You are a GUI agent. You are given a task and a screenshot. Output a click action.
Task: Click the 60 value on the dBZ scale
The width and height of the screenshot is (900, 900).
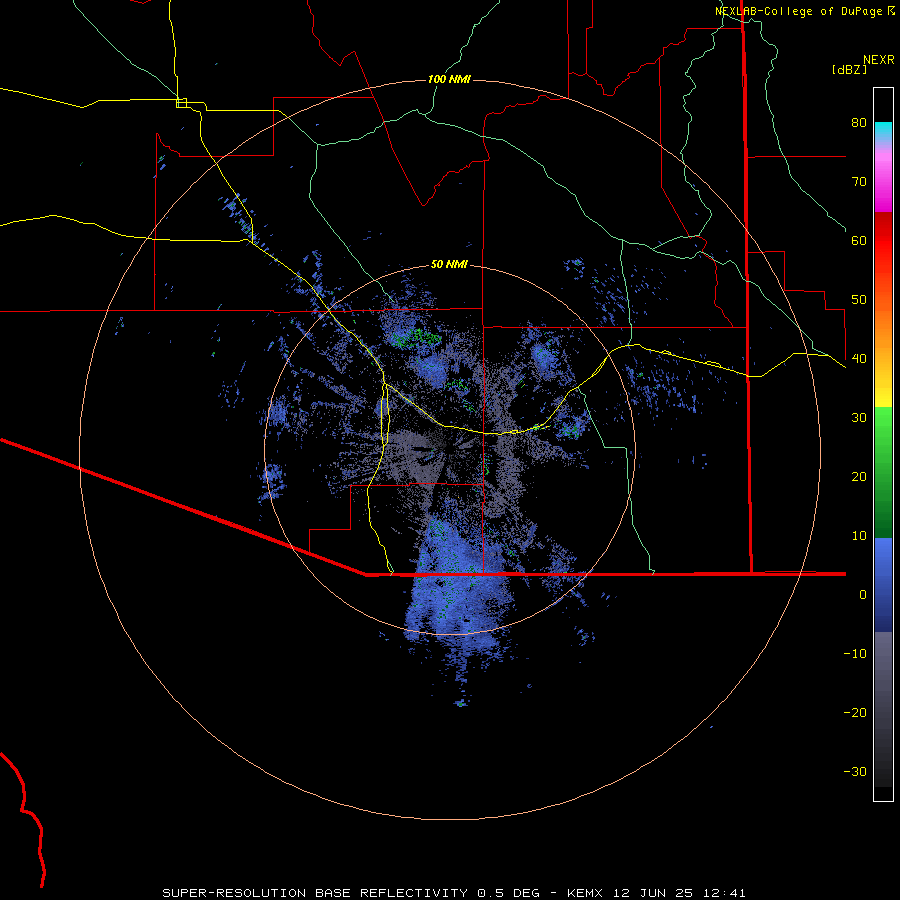(x=859, y=241)
